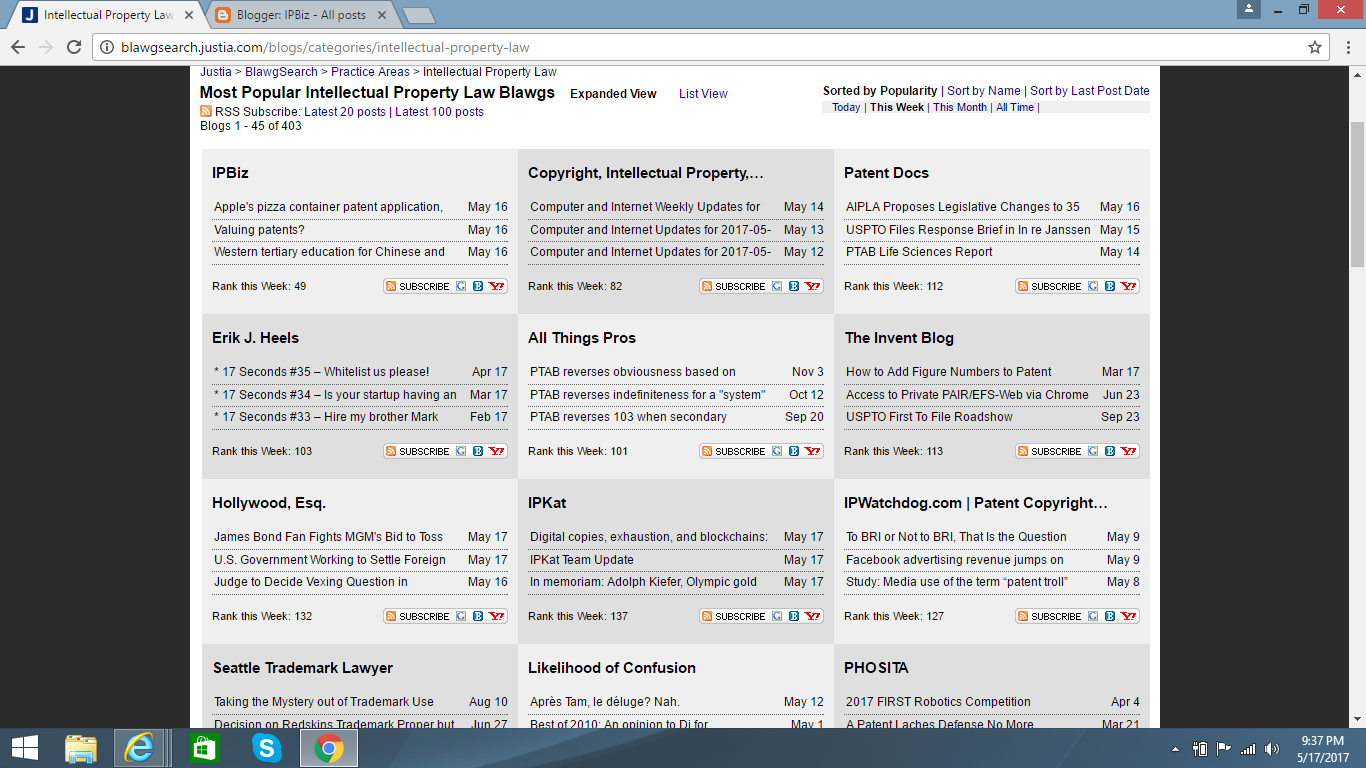Viewport: 1366px width, 768px height.
Task: Open The Invent Blog title
Action: click(899, 338)
